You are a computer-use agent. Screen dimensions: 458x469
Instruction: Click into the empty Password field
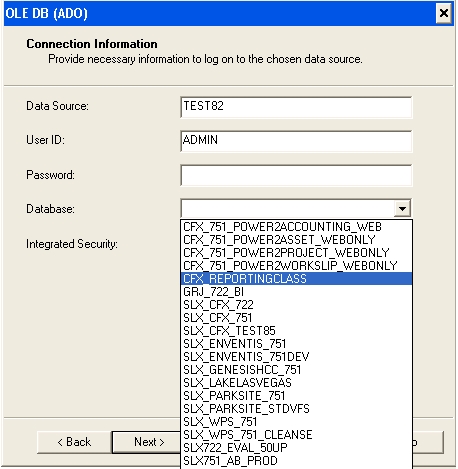(x=296, y=175)
